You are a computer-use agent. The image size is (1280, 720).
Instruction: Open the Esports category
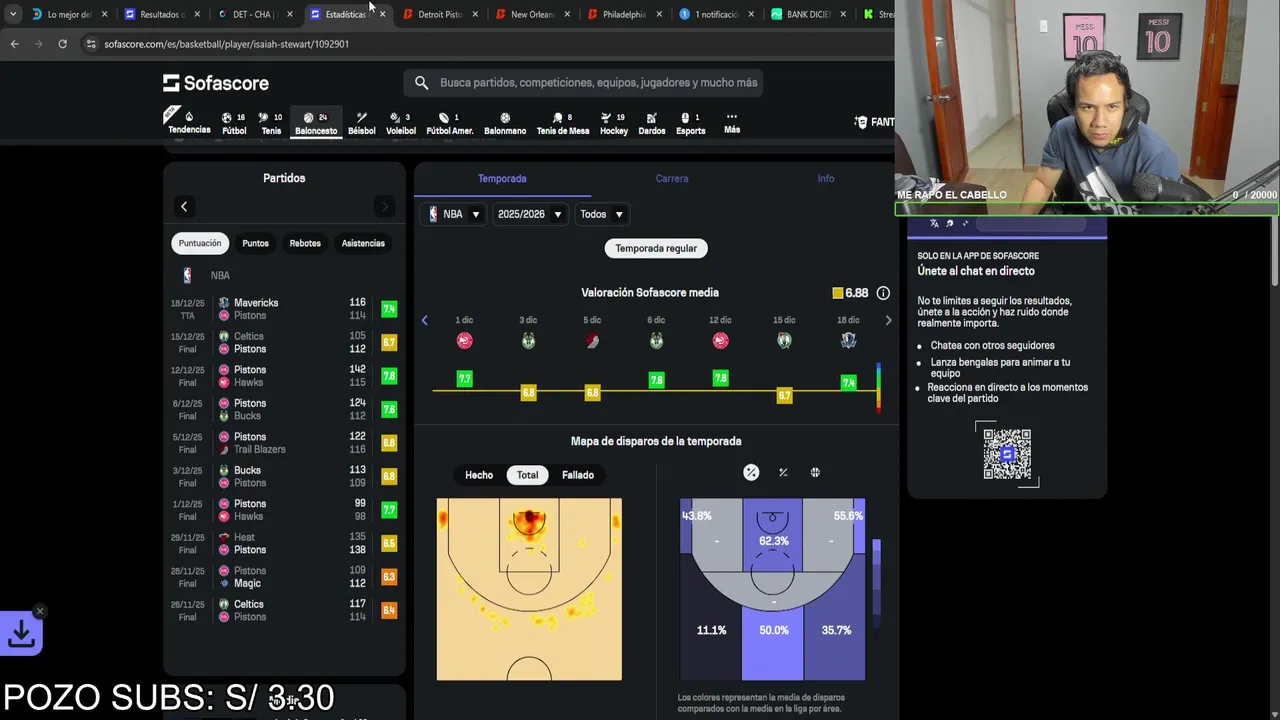click(x=690, y=123)
